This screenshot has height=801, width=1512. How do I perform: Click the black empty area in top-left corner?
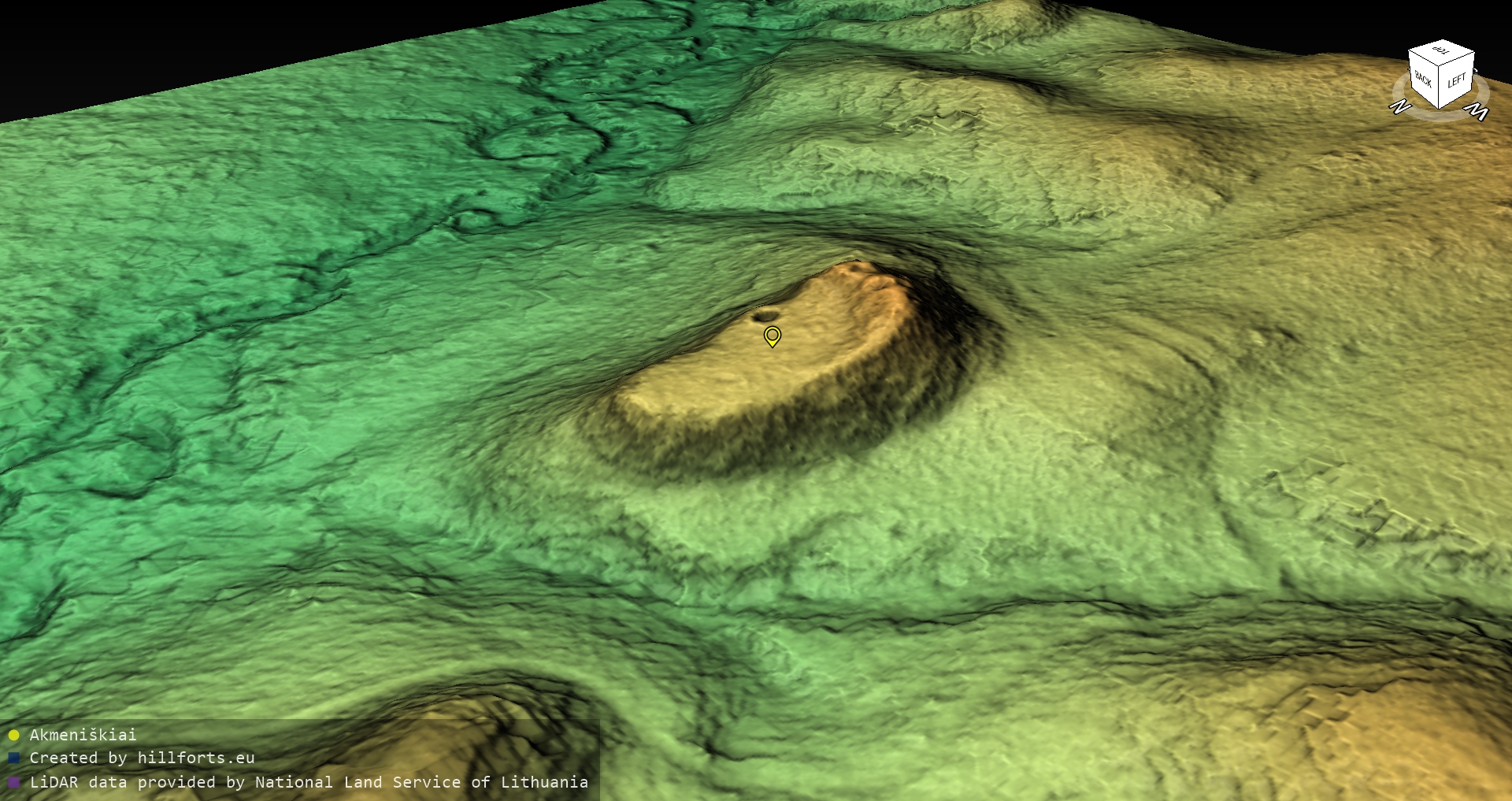118,39
